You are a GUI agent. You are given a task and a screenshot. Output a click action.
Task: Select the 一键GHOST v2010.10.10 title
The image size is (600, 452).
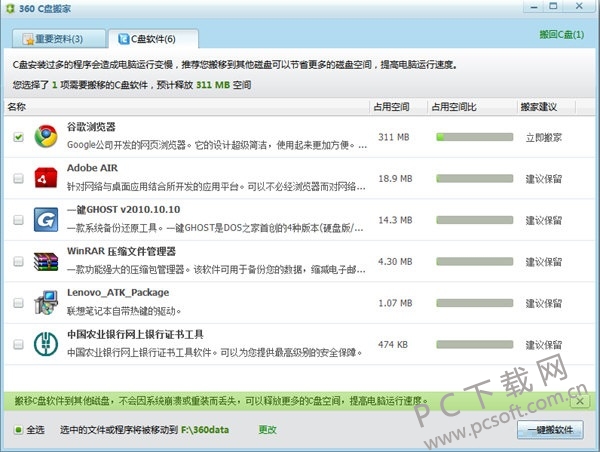click(123, 210)
